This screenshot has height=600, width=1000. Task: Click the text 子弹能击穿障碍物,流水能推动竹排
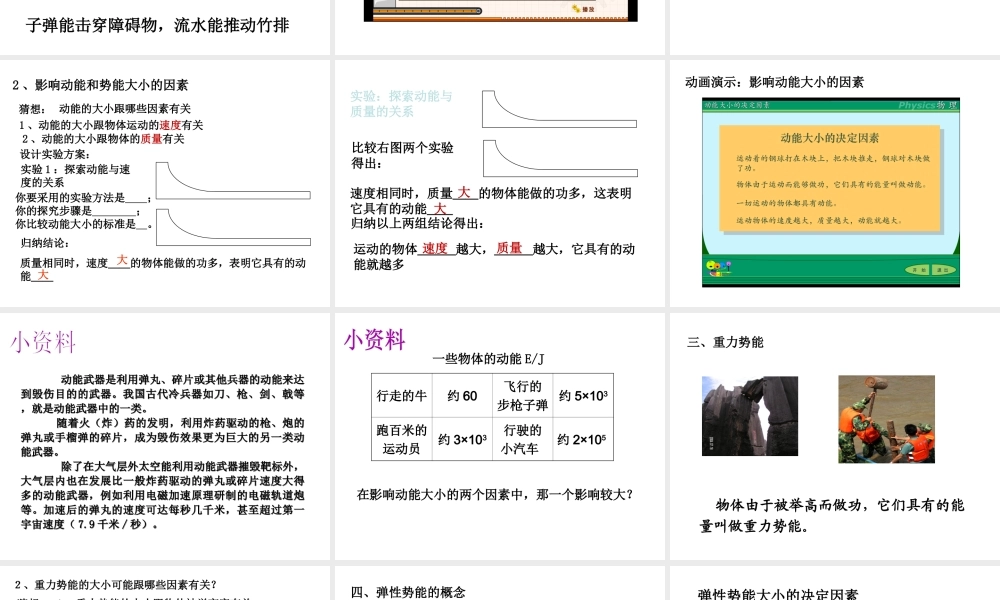tap(158, 26)
